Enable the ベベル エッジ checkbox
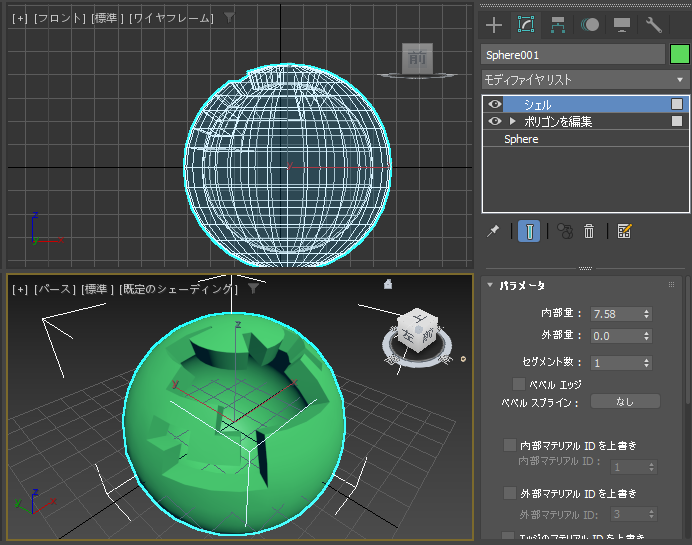Image resolution: width=692 pixels, height=545 pixels. click(x=519, y=384)
